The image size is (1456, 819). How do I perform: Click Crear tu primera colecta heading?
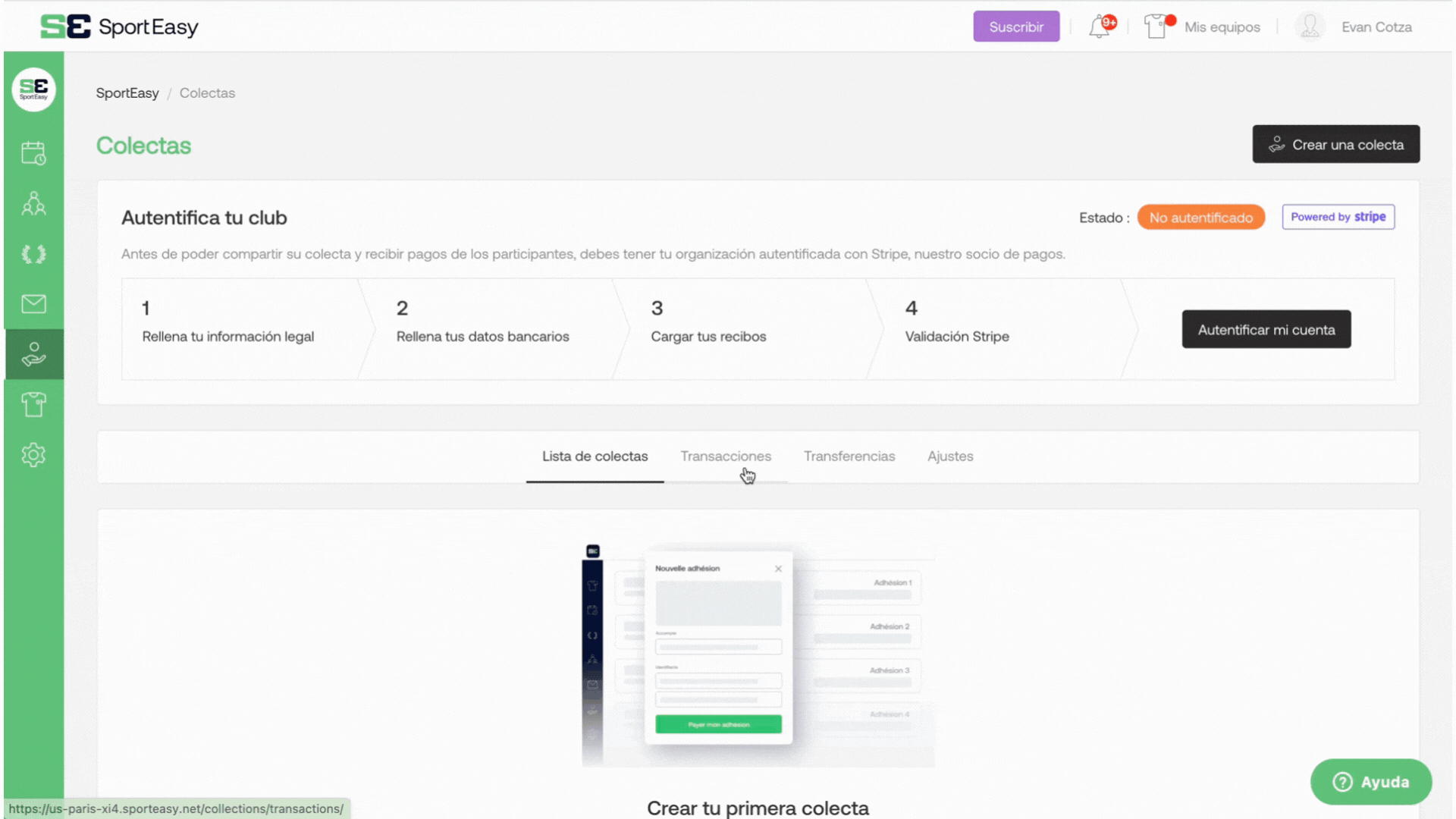[758, 808]
